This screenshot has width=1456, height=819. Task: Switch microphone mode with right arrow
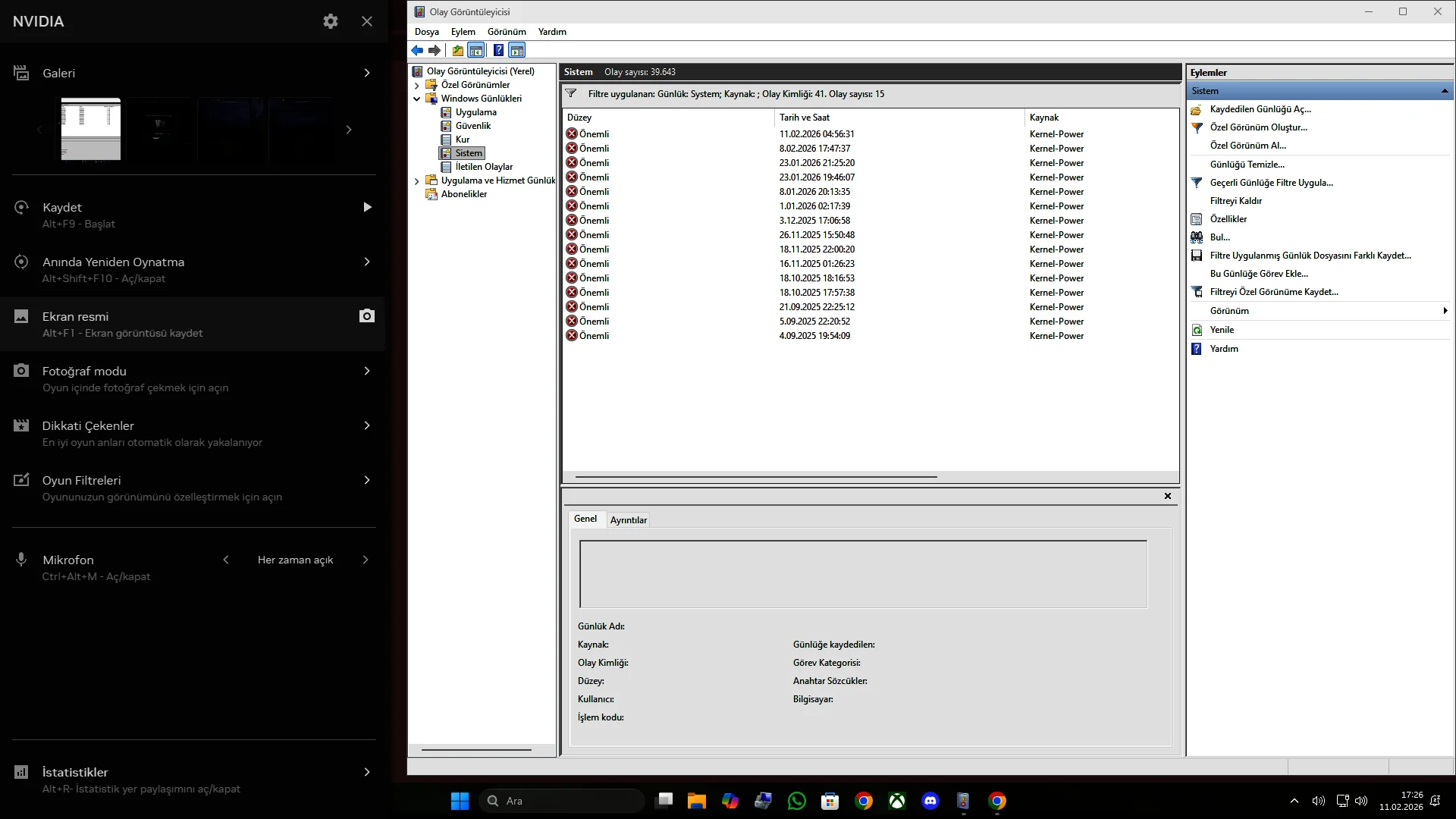coord(366,560)
